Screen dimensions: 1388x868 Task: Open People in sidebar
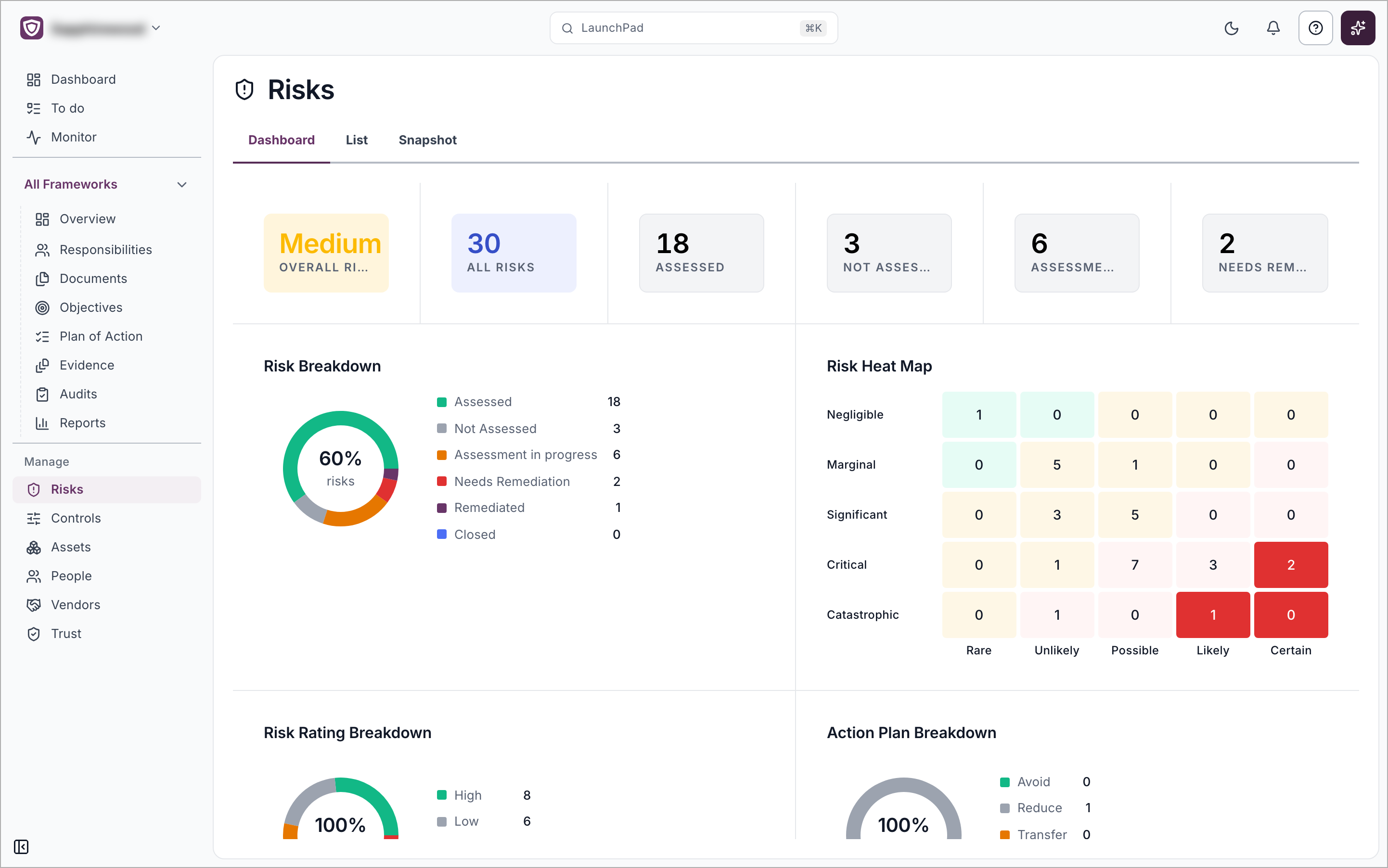(x=107, y=576)
